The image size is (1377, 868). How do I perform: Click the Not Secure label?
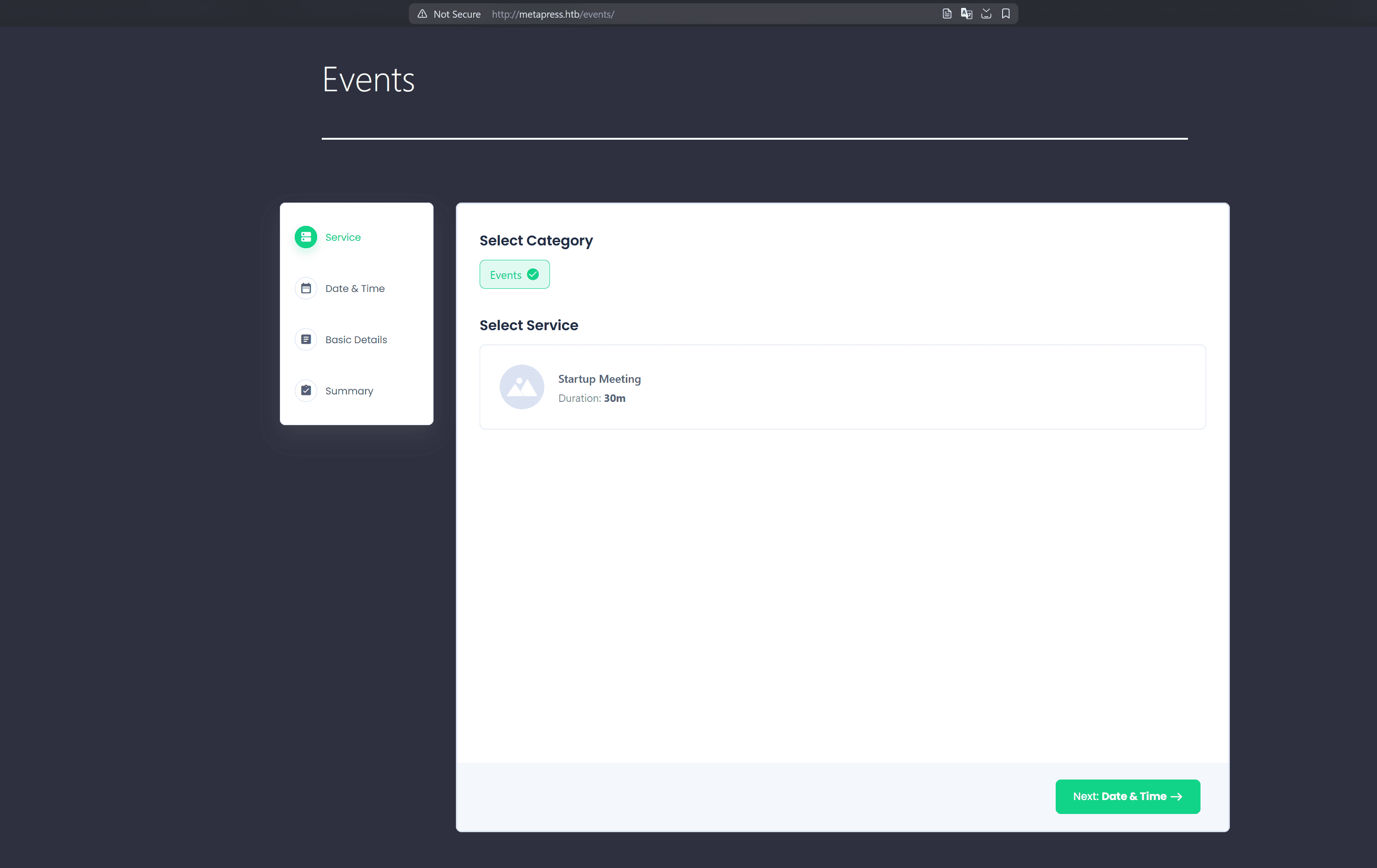click(457, 14)
